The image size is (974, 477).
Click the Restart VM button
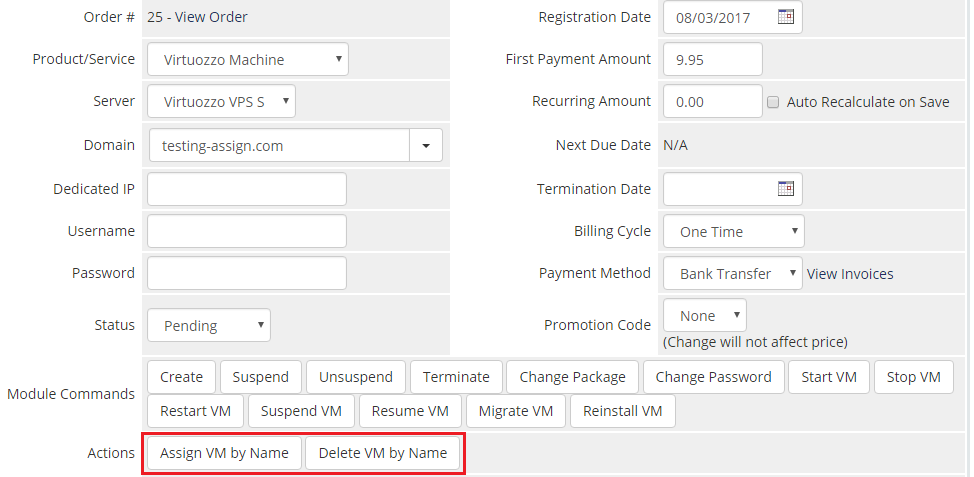coord(196,411)
